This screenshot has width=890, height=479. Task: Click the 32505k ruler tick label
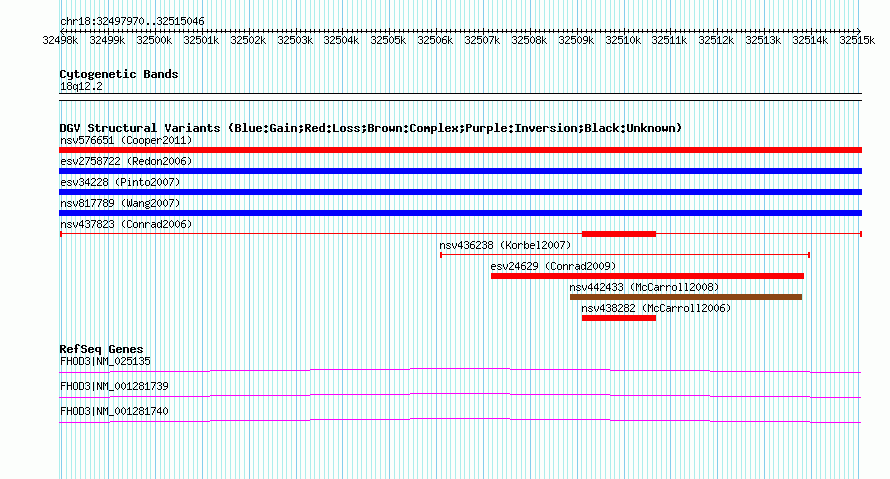pos(388,40)
